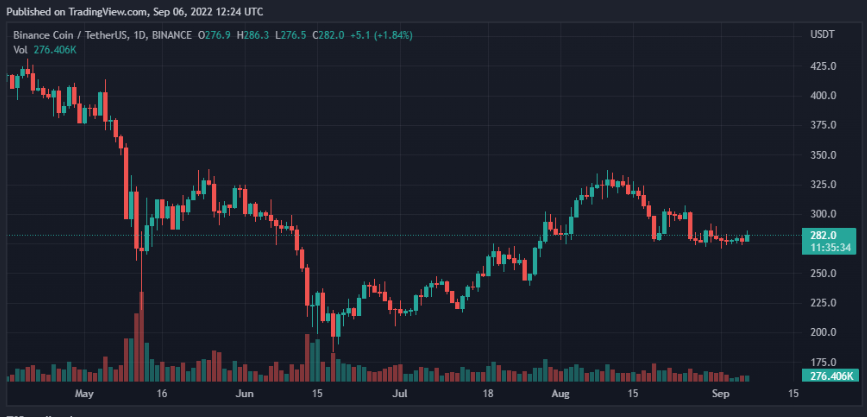
Task: Select Sep on the time axis
Action: pyautogui.click(x=718, y=394)
